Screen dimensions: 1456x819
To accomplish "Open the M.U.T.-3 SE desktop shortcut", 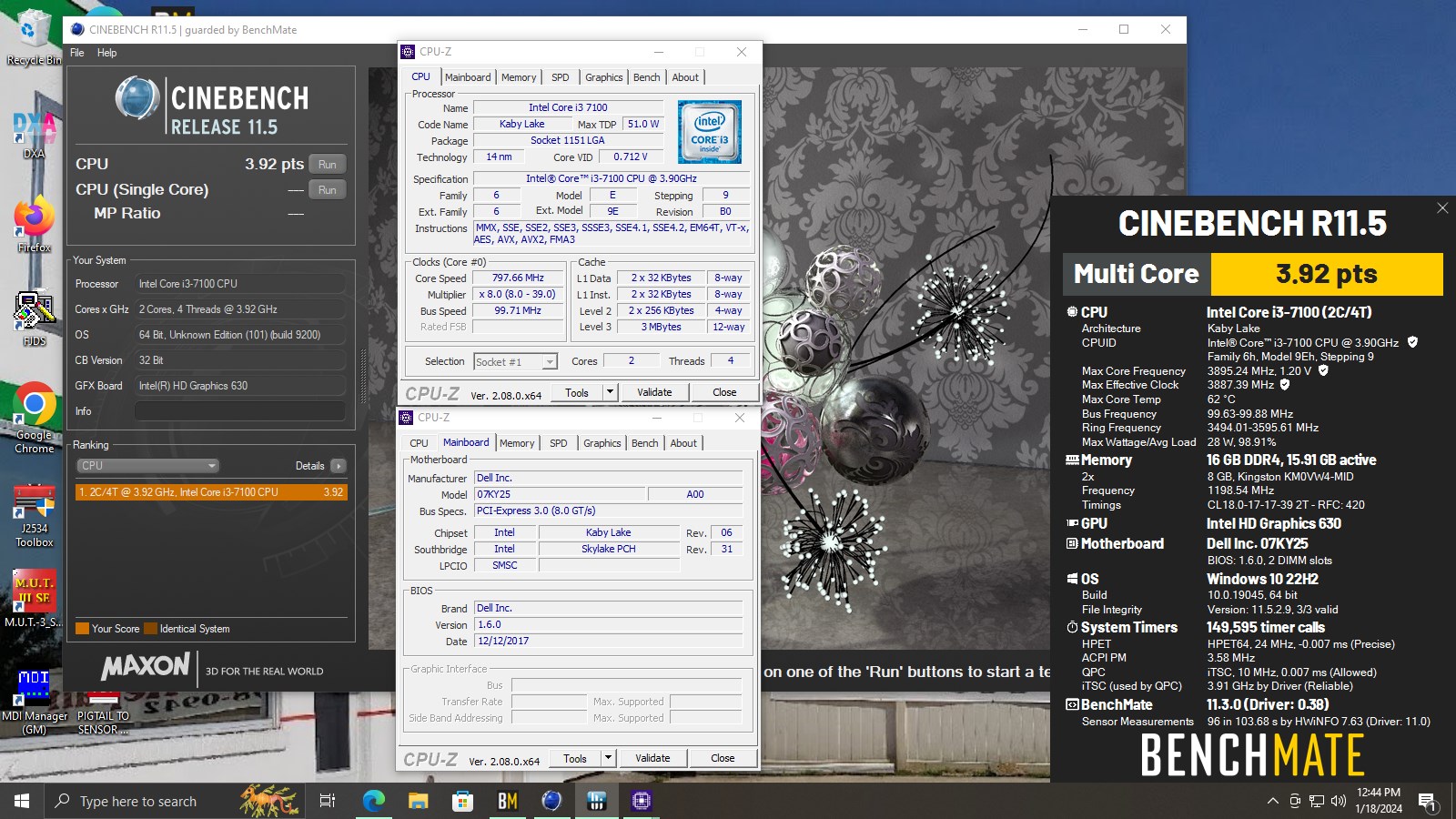I will (x=34, y=598).
